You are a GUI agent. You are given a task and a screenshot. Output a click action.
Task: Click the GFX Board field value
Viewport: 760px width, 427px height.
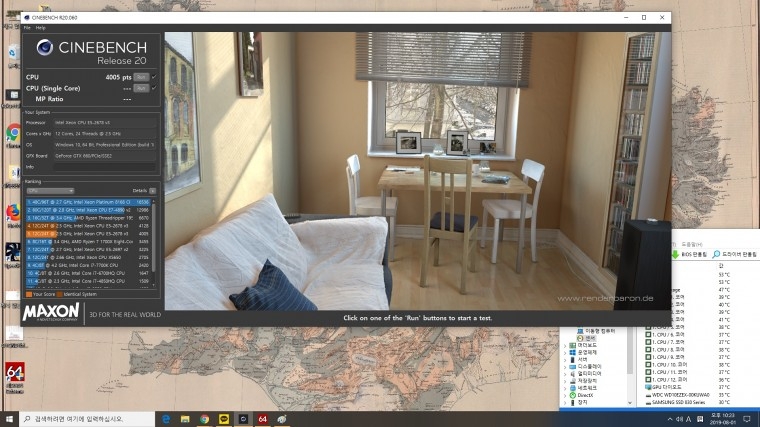(105, 156)
